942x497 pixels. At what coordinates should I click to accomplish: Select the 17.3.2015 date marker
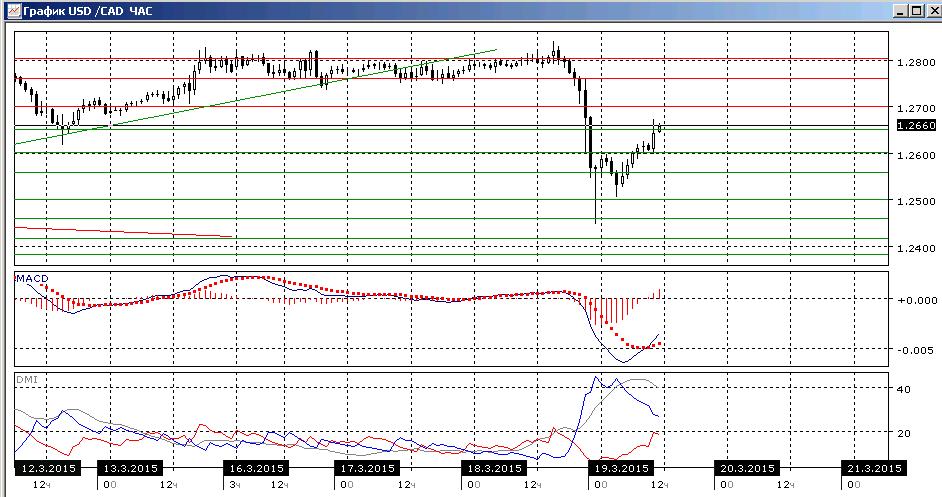coord(366,468)
